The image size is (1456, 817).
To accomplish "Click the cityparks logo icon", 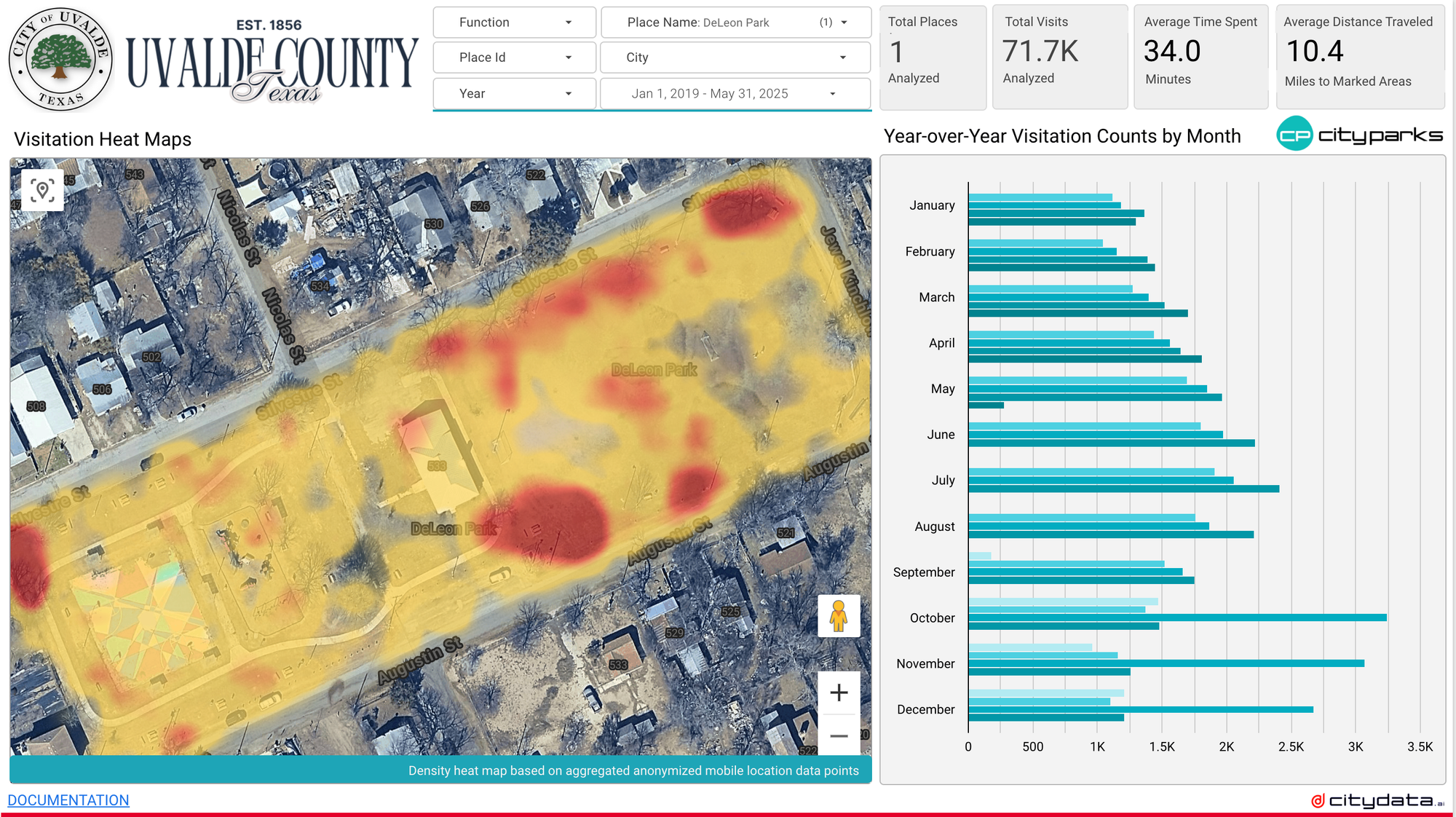I will coord(1294,135).
